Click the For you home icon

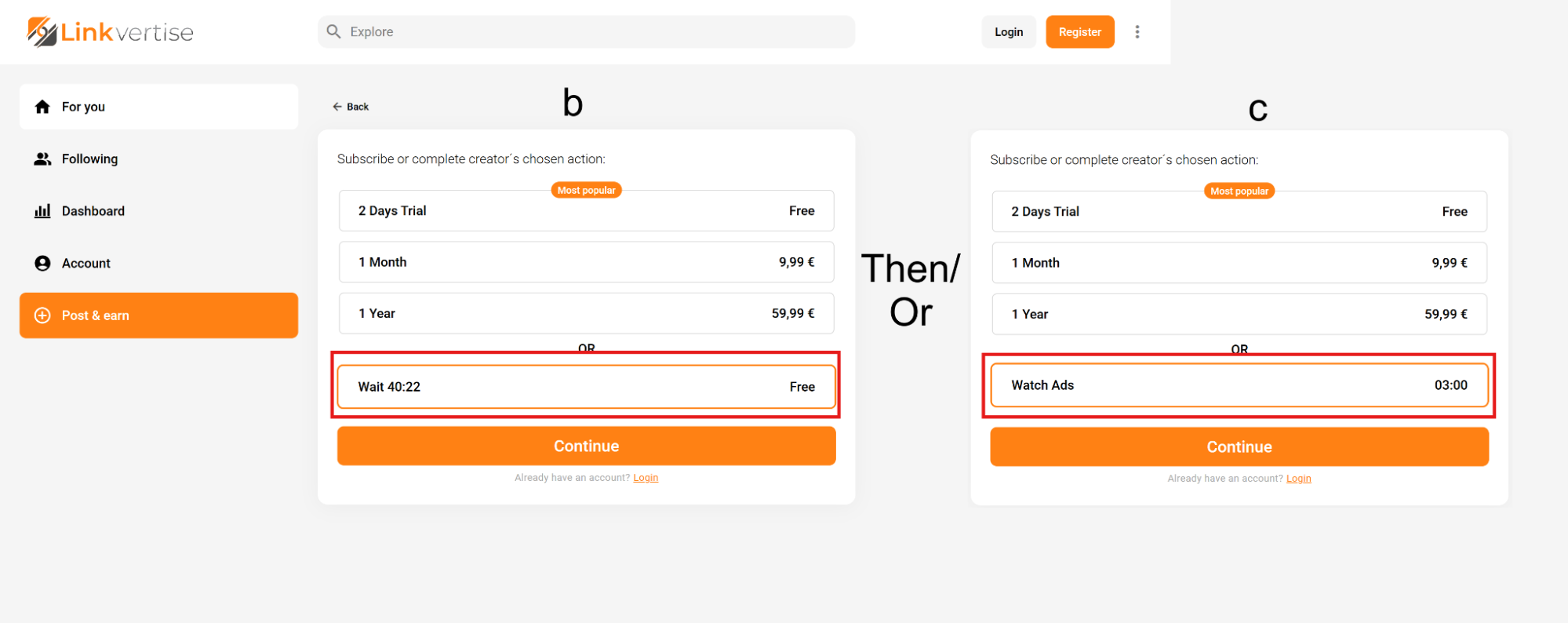[42, 107]
